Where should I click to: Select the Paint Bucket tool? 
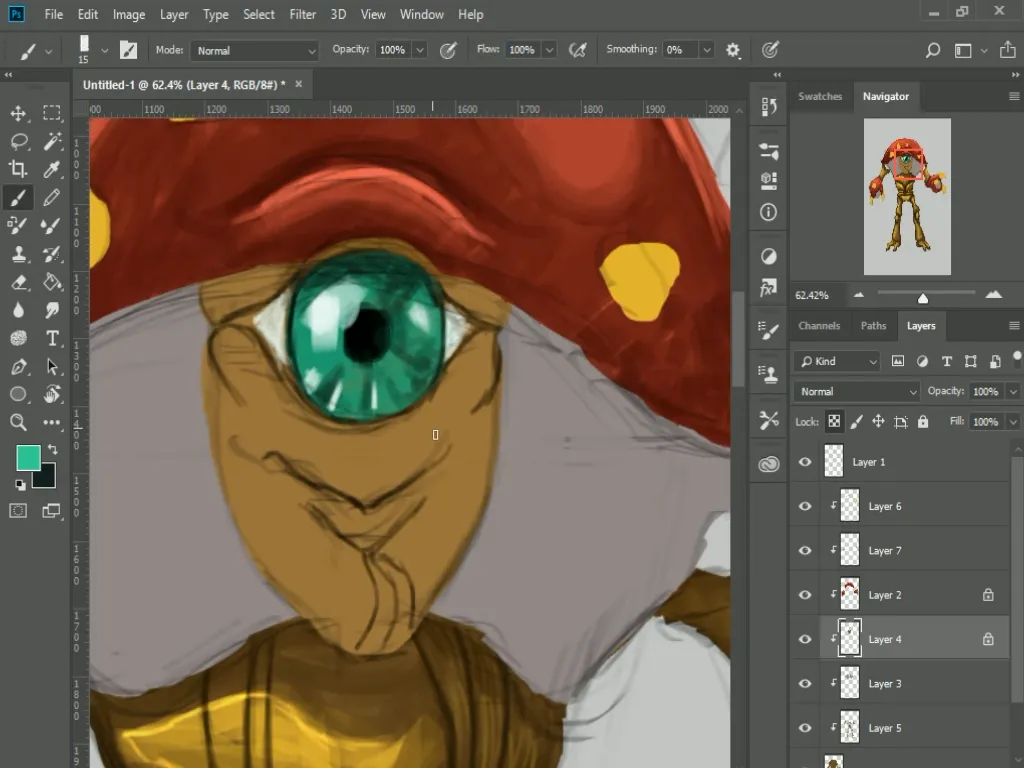pos(52,282)
